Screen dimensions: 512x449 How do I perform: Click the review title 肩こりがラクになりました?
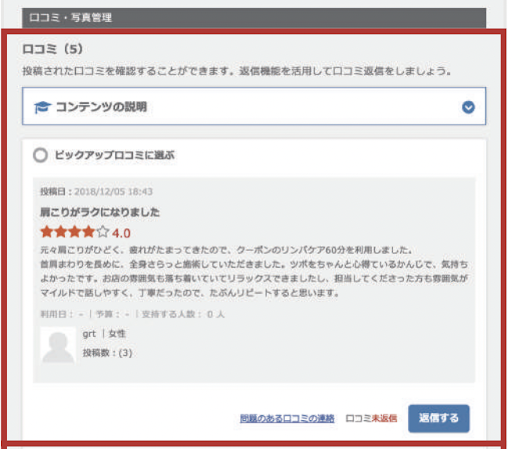[100, 212]
